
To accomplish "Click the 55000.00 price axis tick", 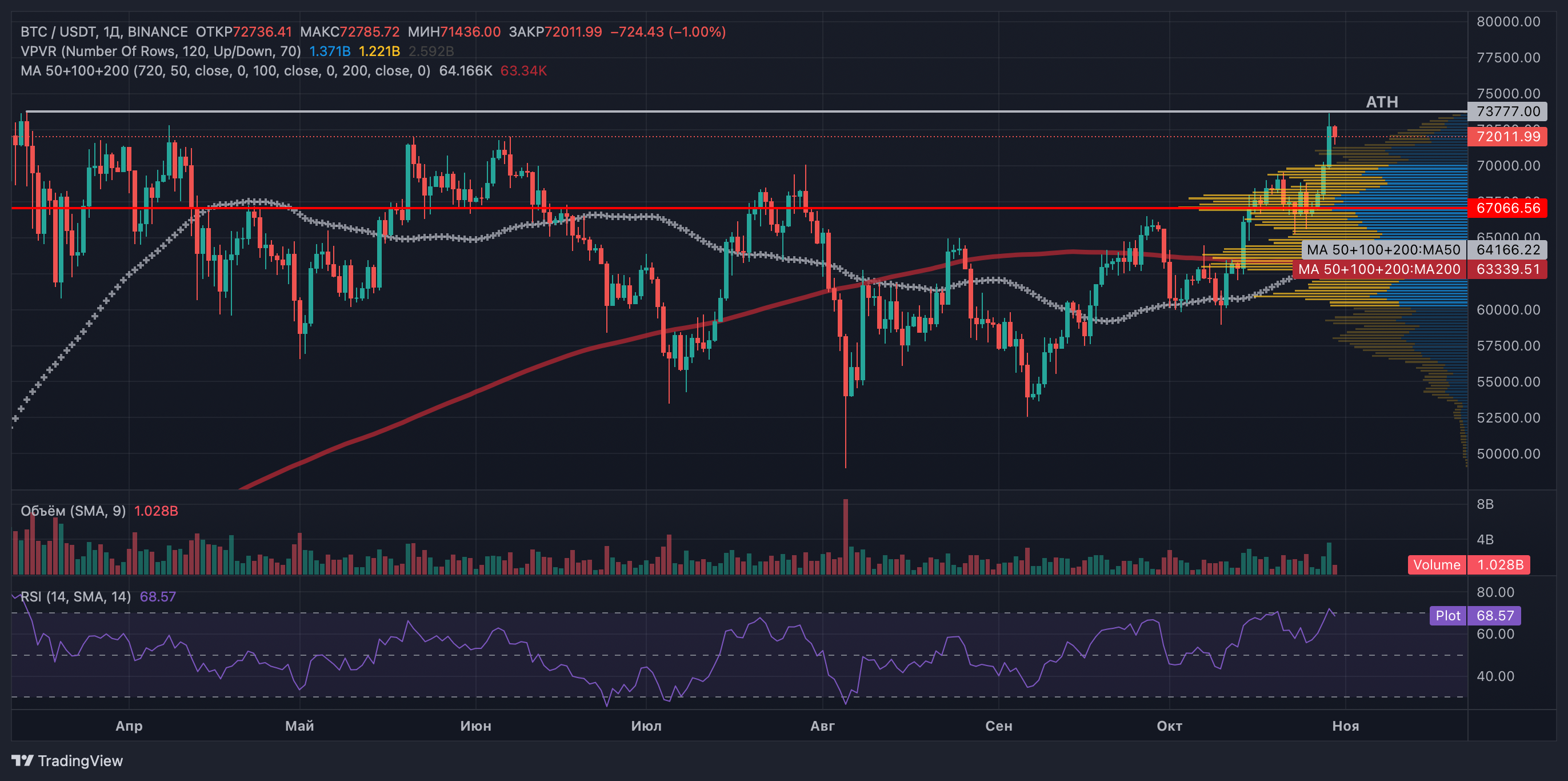I will [x=1508, y=381].
